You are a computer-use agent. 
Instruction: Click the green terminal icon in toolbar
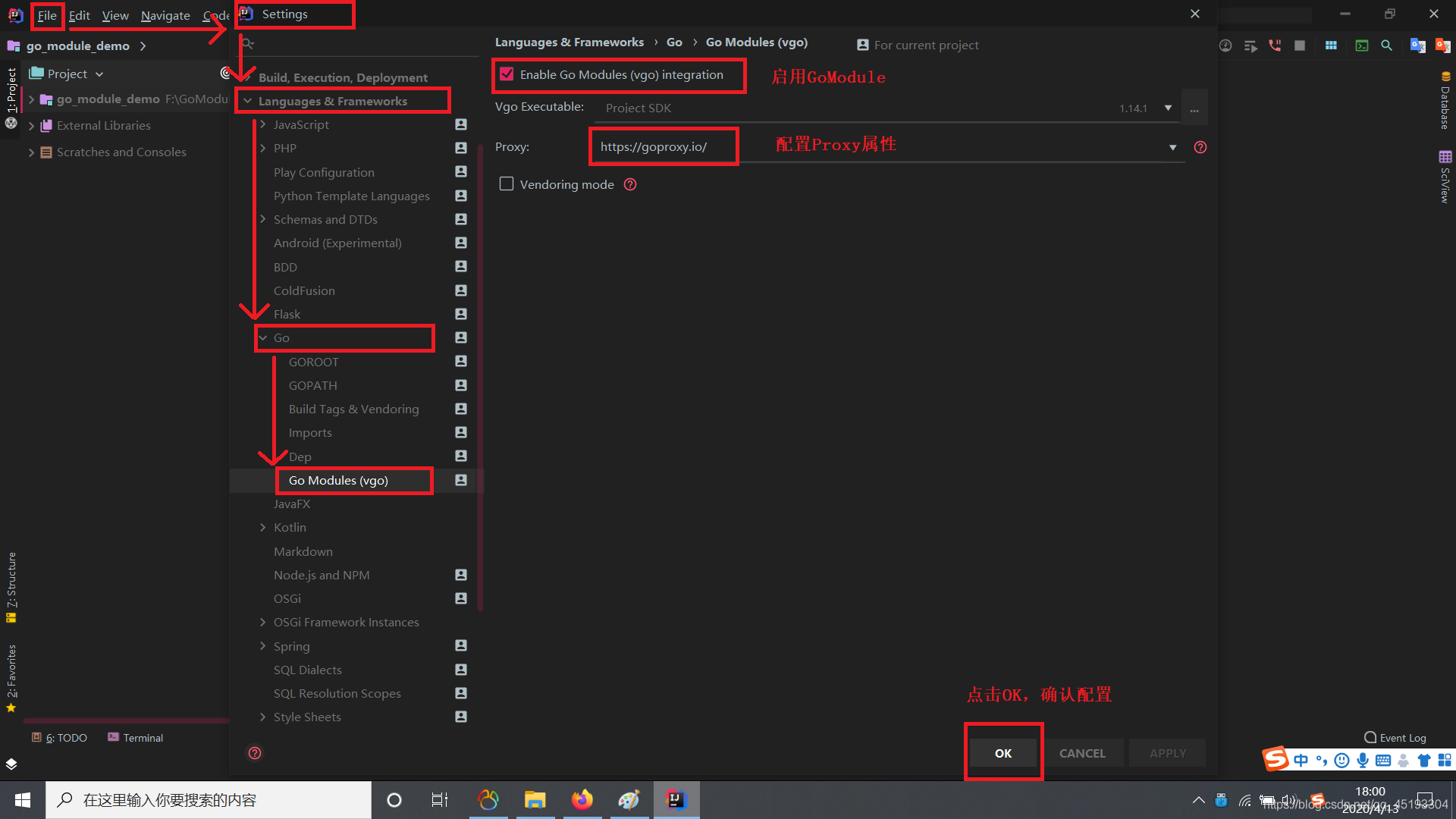1362,45
